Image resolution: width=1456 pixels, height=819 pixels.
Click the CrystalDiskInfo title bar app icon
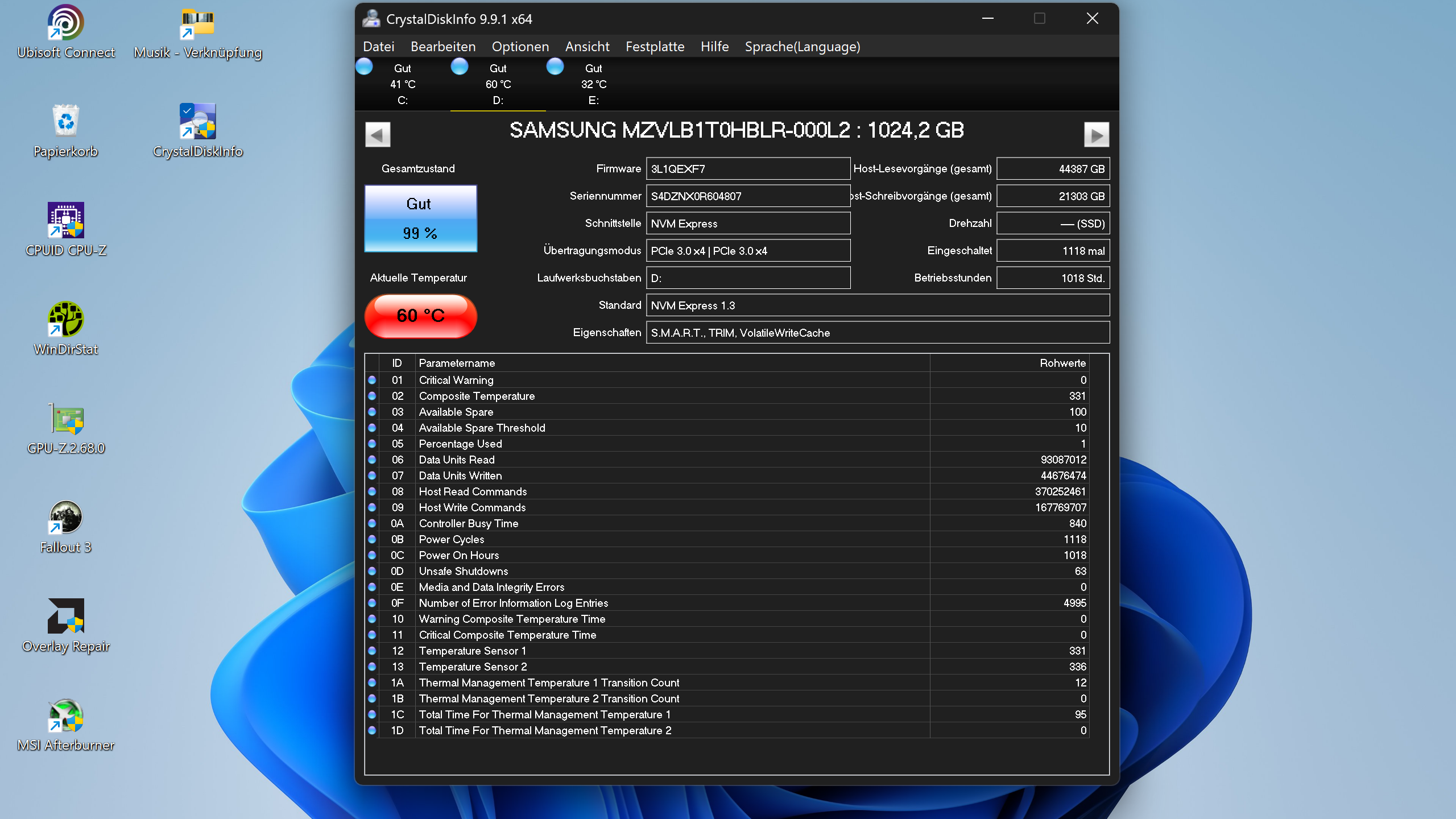click(x=371, y=19)
